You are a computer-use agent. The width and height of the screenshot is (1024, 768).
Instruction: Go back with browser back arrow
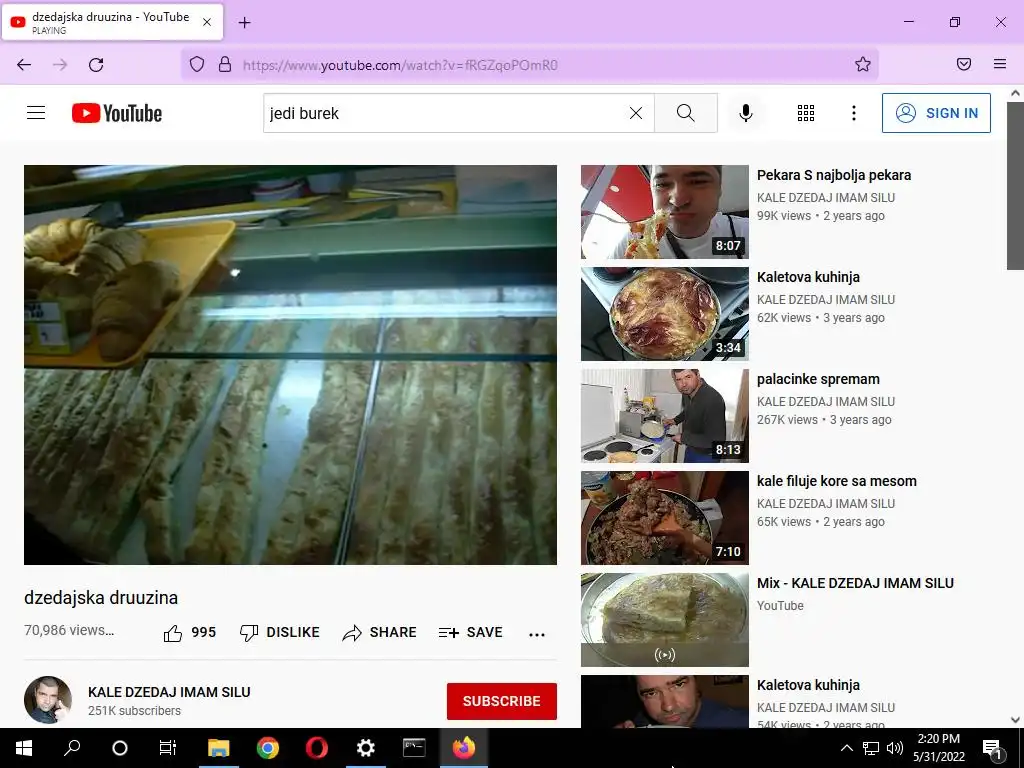click(x=24, y=64)
